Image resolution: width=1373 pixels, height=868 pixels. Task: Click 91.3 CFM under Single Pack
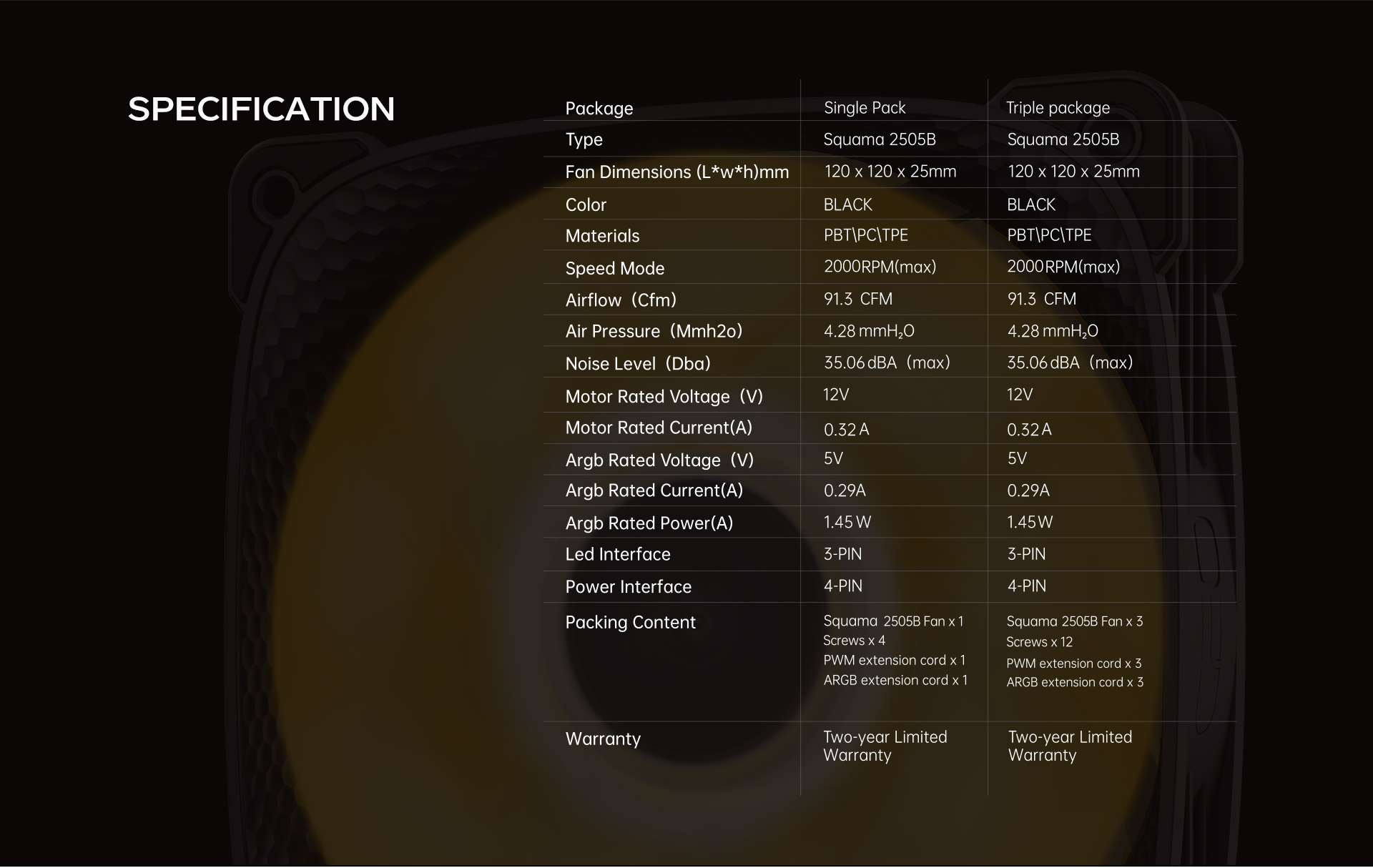858,299
